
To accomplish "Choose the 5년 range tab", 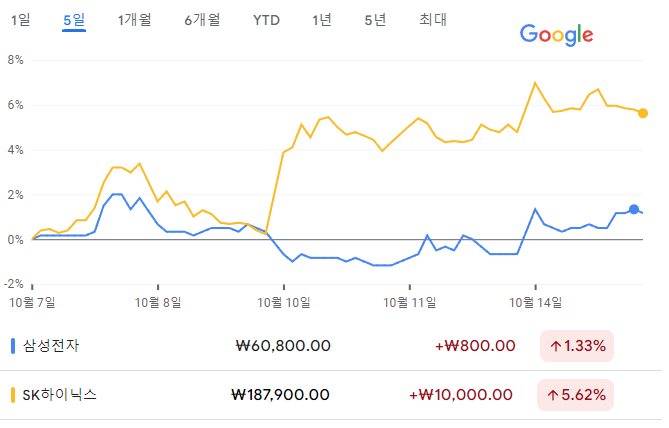I will [x=375, y=20].
